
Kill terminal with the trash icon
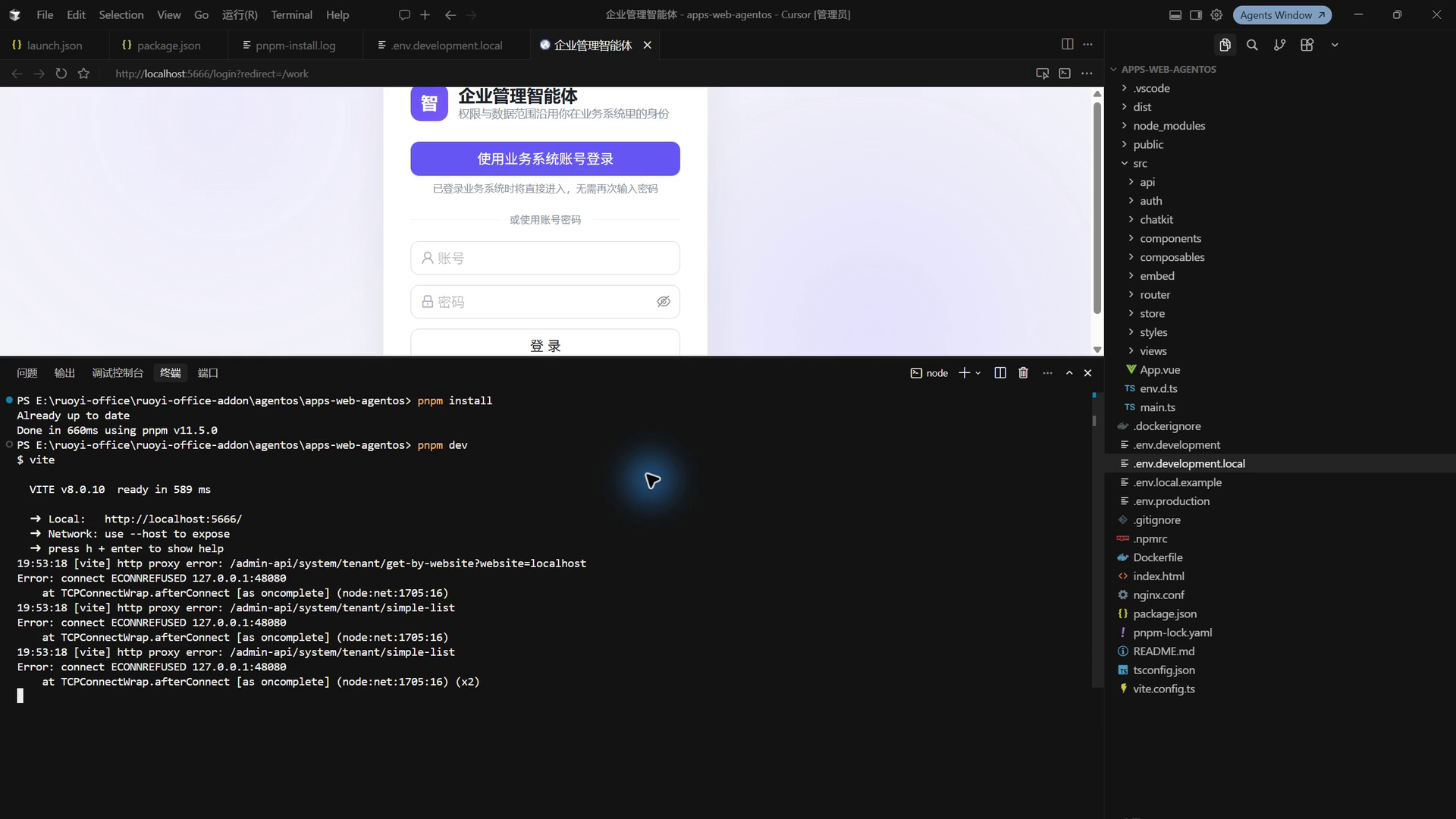pyautogui.click(x=1023, y=372)
